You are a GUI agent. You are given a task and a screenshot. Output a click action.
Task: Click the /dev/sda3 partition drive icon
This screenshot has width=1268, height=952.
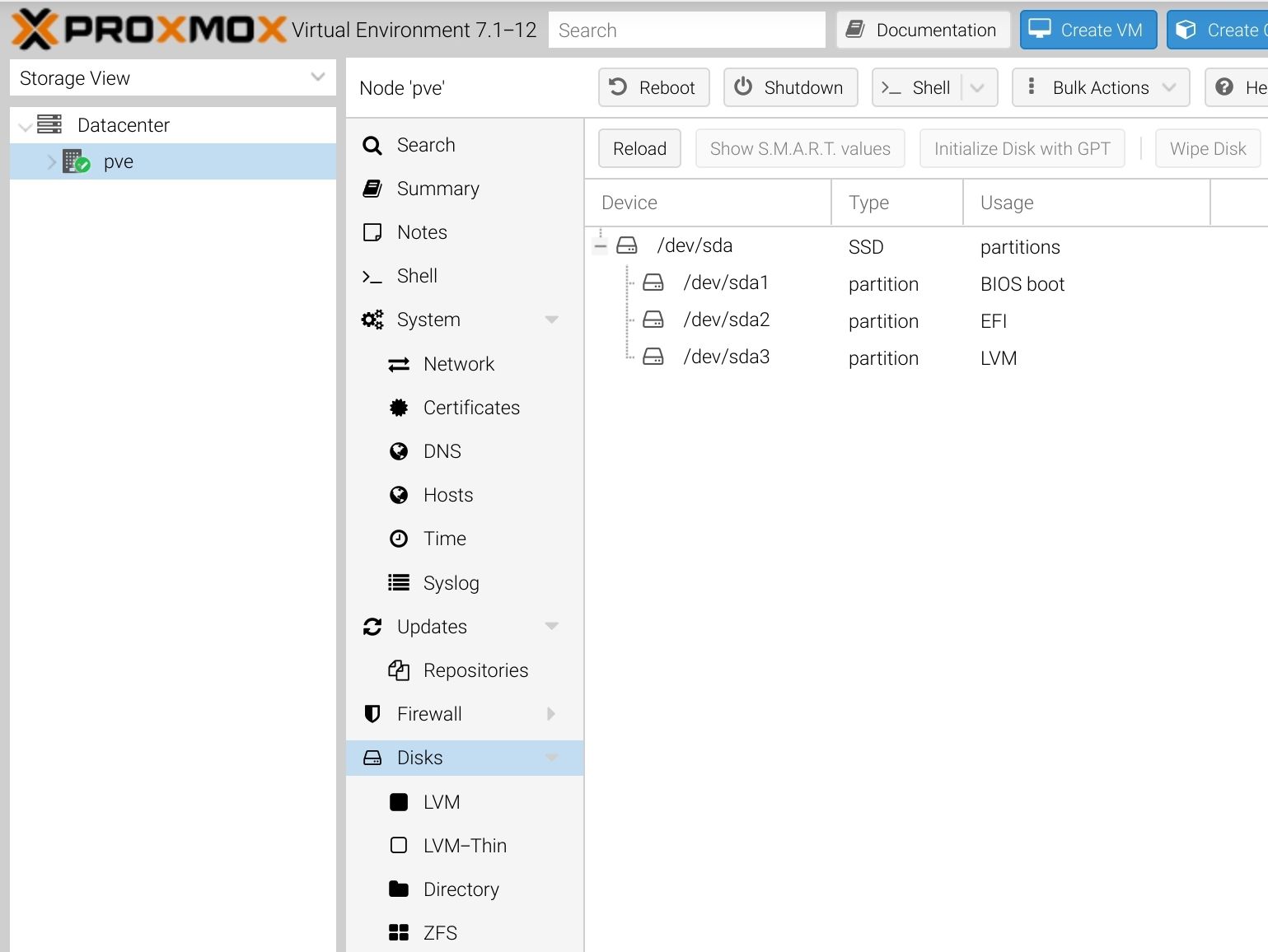pos(653,357)
